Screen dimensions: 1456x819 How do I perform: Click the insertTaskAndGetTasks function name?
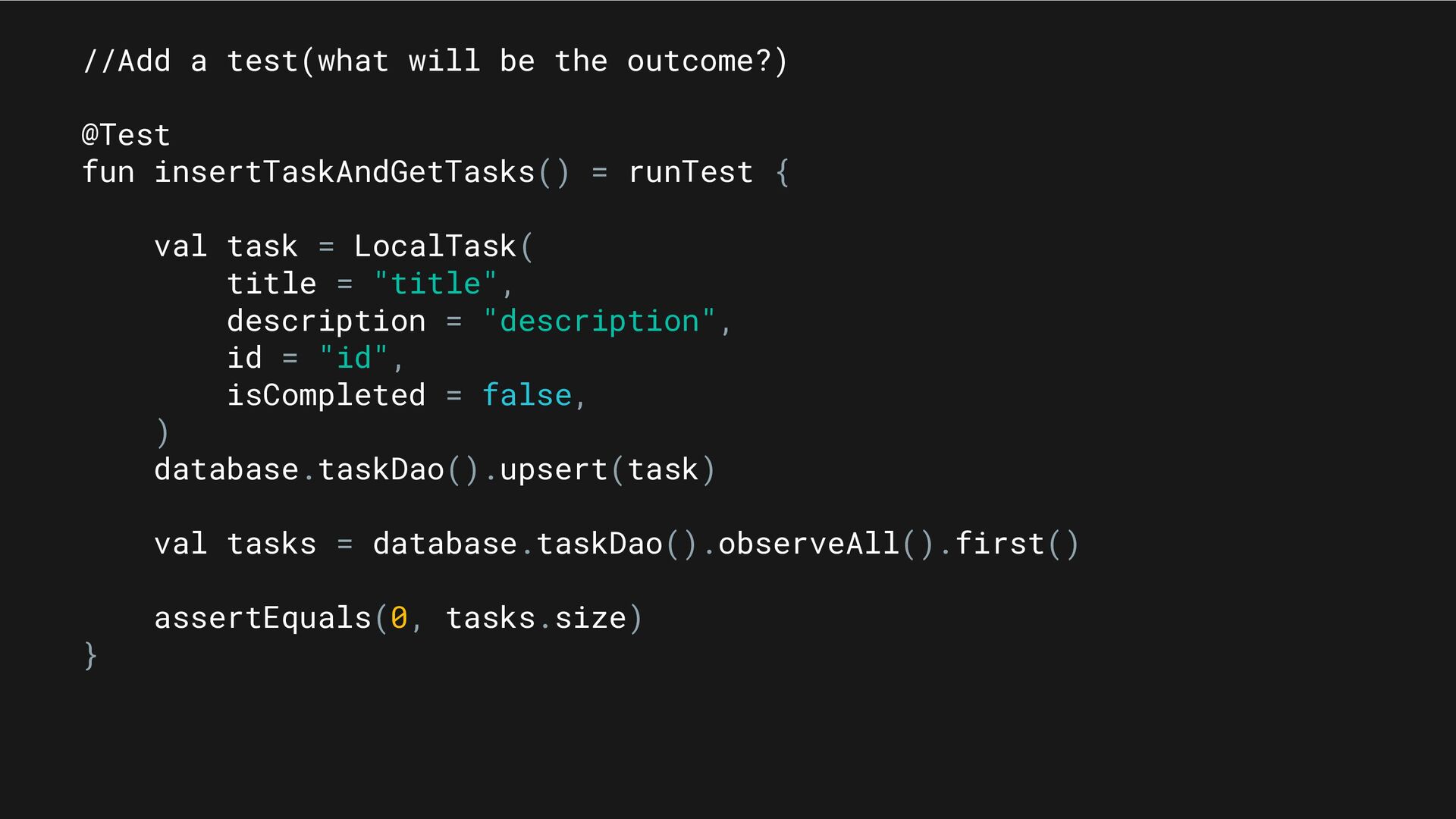coord(345,172)
